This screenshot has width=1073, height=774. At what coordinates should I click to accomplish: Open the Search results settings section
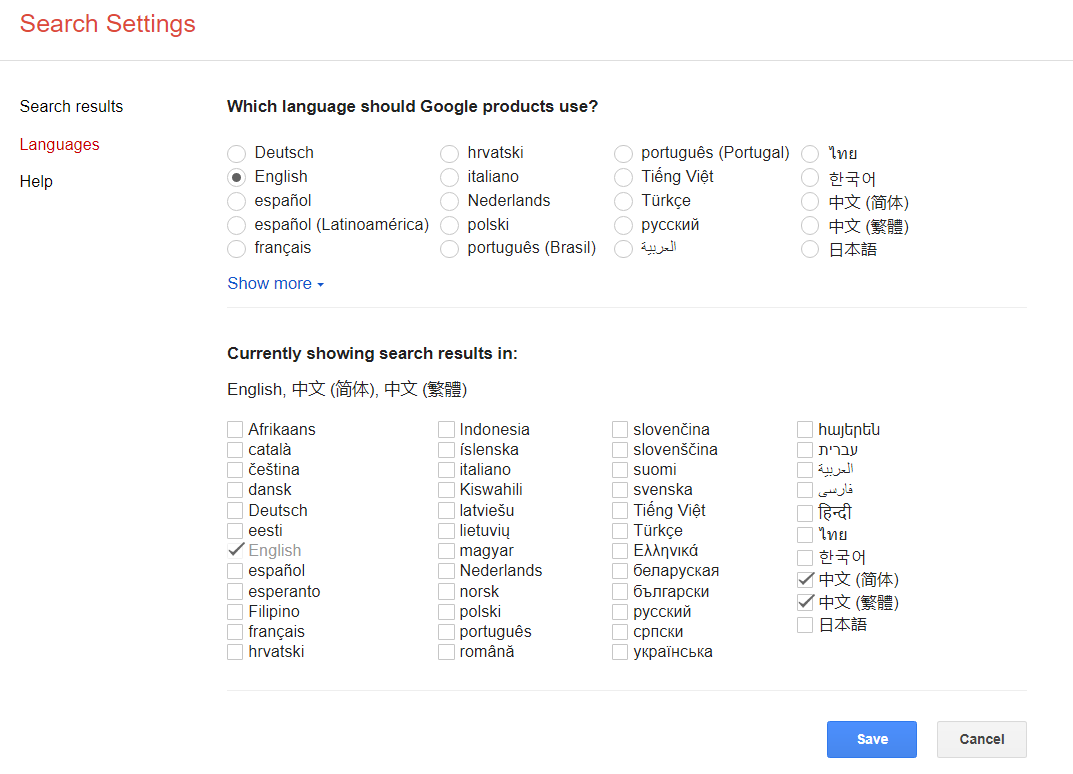pyautogui.click(x=71, y=106)
